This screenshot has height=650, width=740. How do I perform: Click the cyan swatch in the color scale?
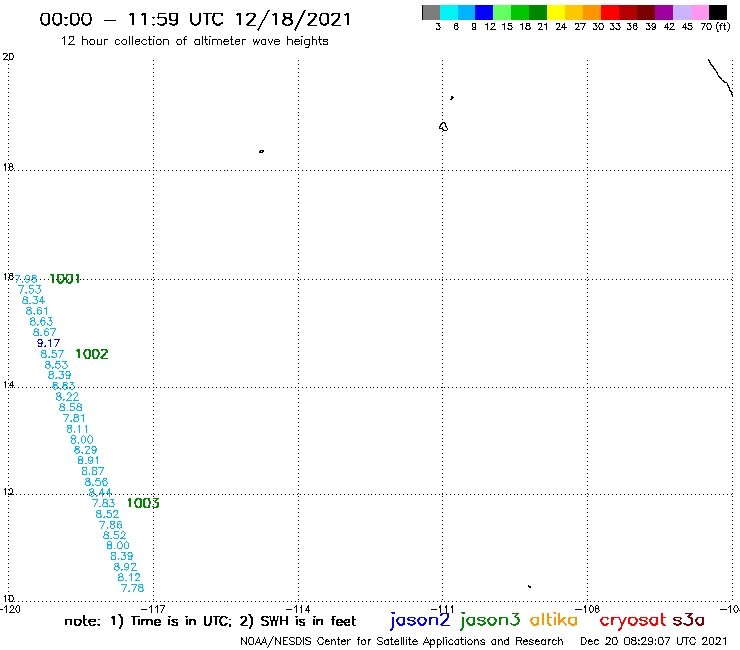coord(449,12)
